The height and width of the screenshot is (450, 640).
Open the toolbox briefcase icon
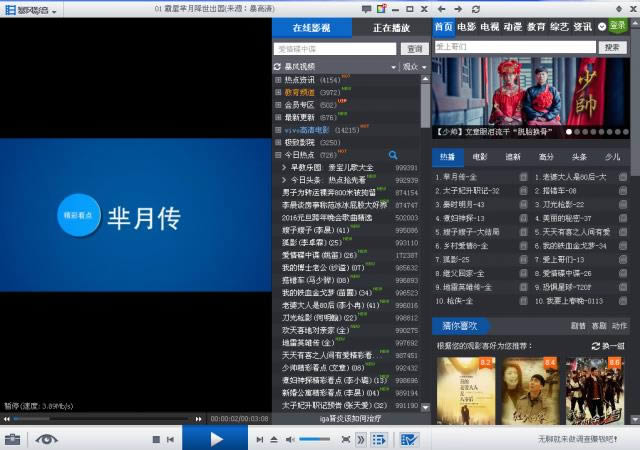click(x=12, y=439)
